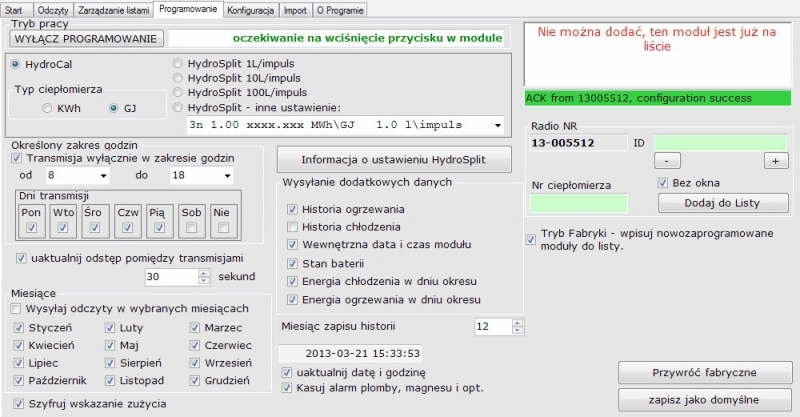Click the plus button under Radio NR
800x417 pixels.
tap(775, 160)
